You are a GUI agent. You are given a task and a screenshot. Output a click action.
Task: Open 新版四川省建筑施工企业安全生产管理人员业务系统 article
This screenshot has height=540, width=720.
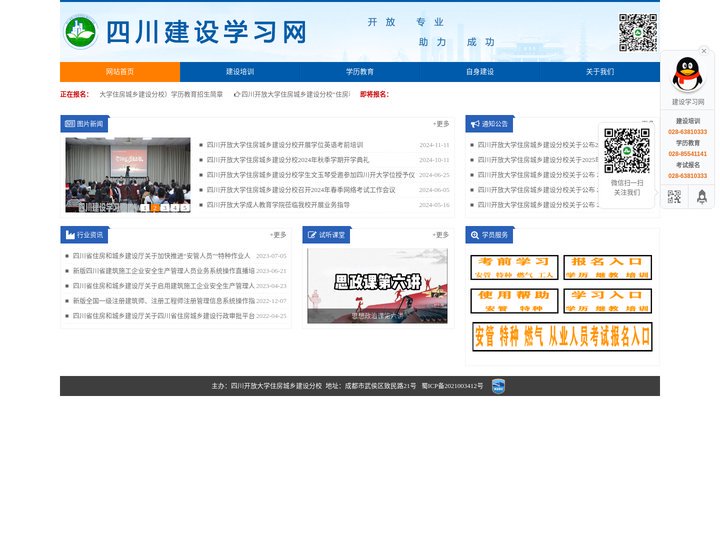click(x=163, y=271)
